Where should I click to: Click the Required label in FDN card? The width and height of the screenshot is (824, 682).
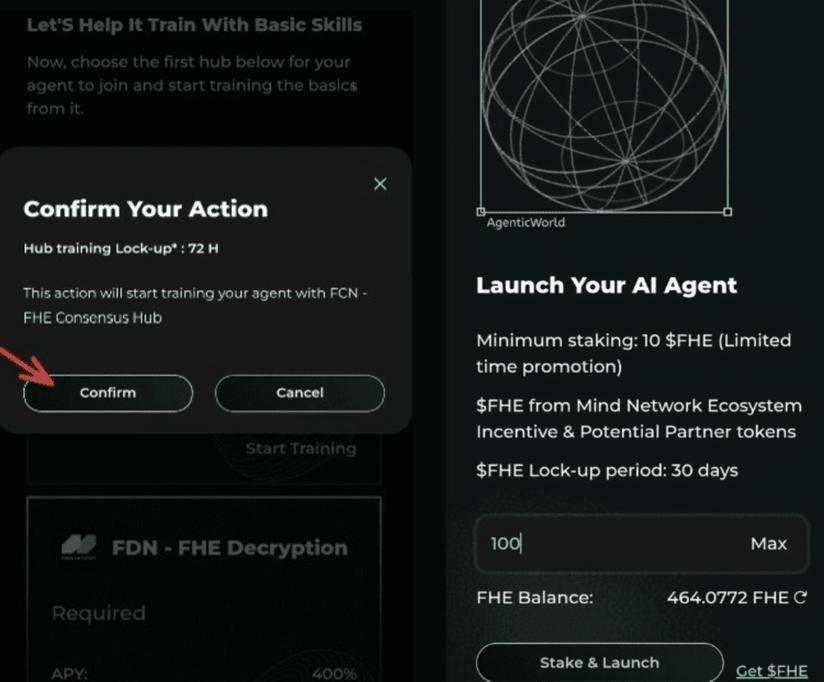click(x=99, y=613)
